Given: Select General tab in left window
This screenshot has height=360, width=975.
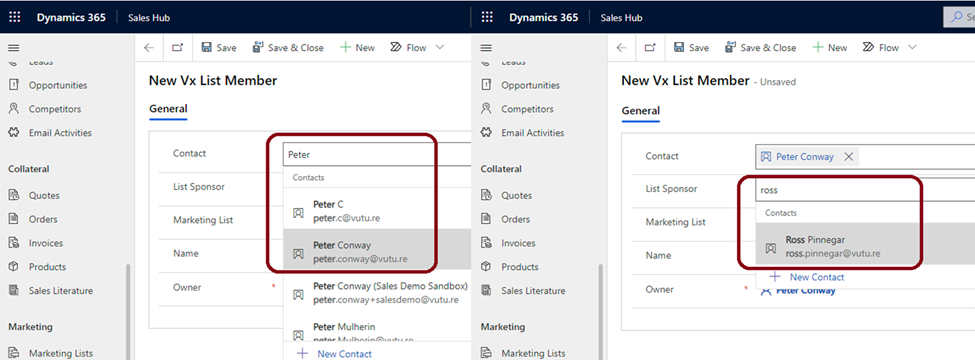Looking at the screenshot, I should (x=168, y=109).
